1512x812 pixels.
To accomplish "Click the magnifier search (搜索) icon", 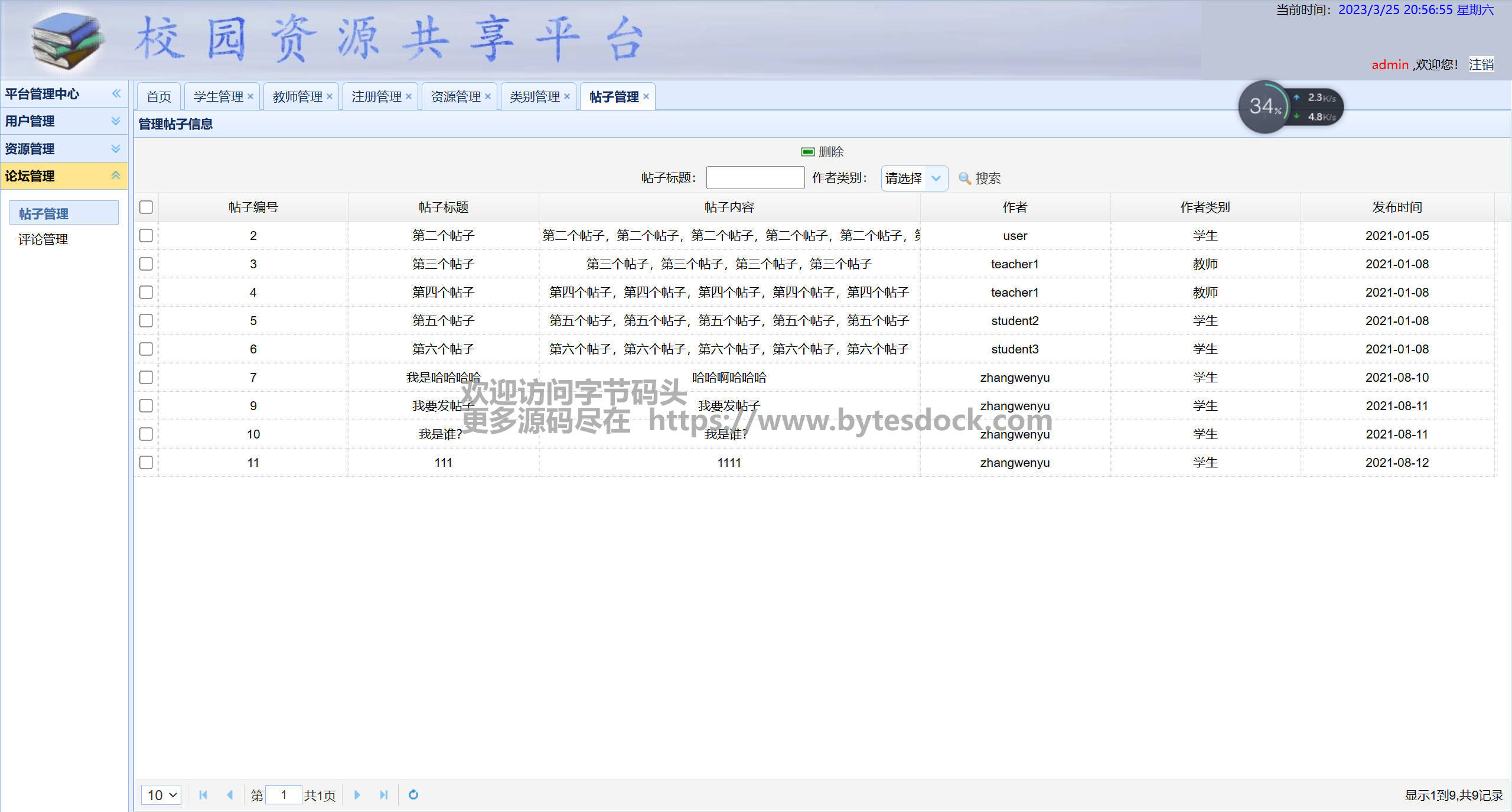I will click(964, 178).
